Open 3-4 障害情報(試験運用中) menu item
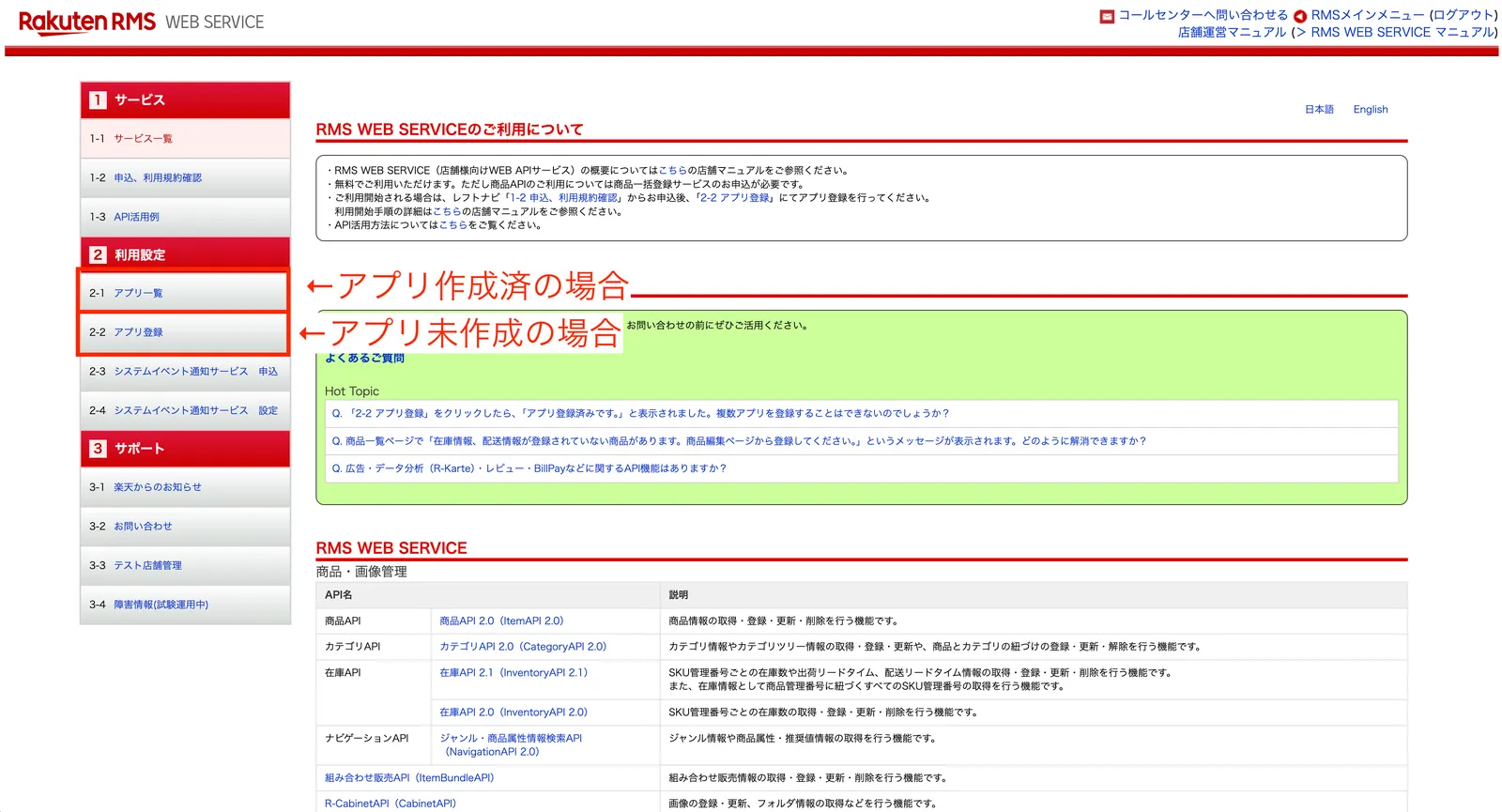This screenshot has height=812, width=1502. 185,605
